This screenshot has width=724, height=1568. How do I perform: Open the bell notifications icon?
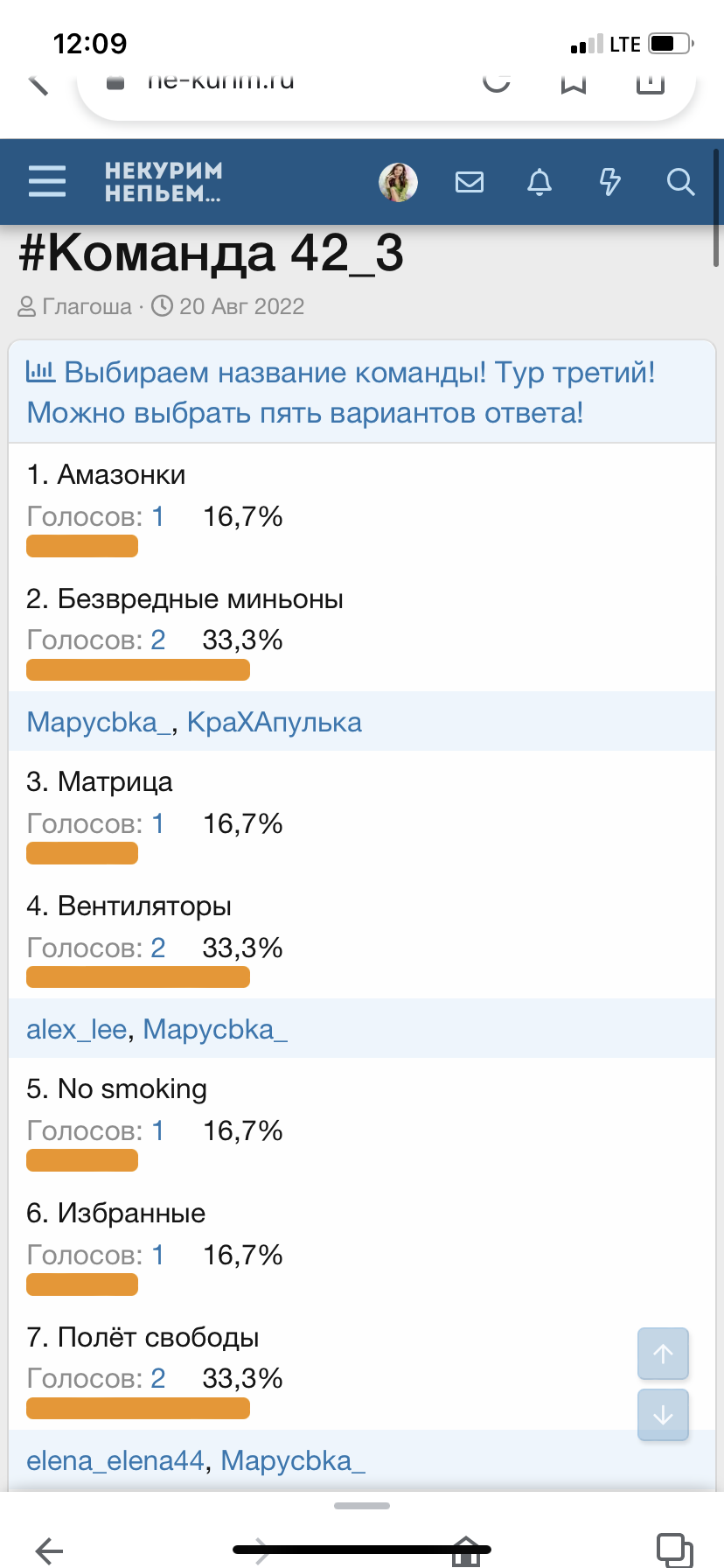click(x=540, y=182)
